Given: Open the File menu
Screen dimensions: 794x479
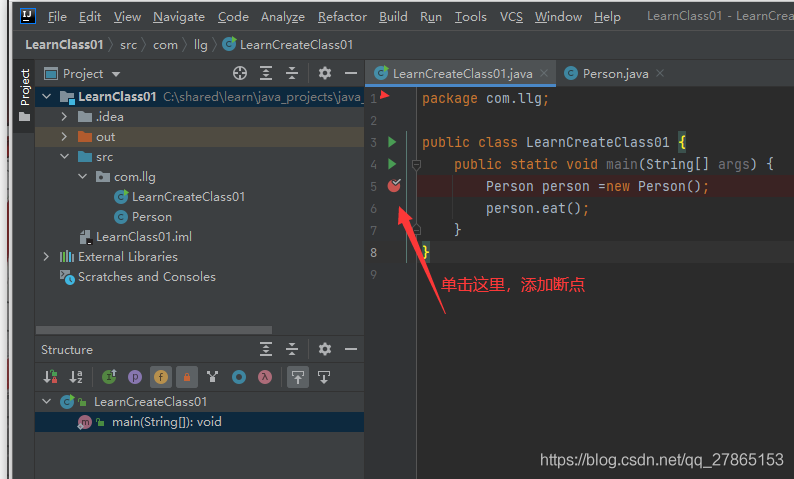Looking at the screenshot, I should [57, 17].
